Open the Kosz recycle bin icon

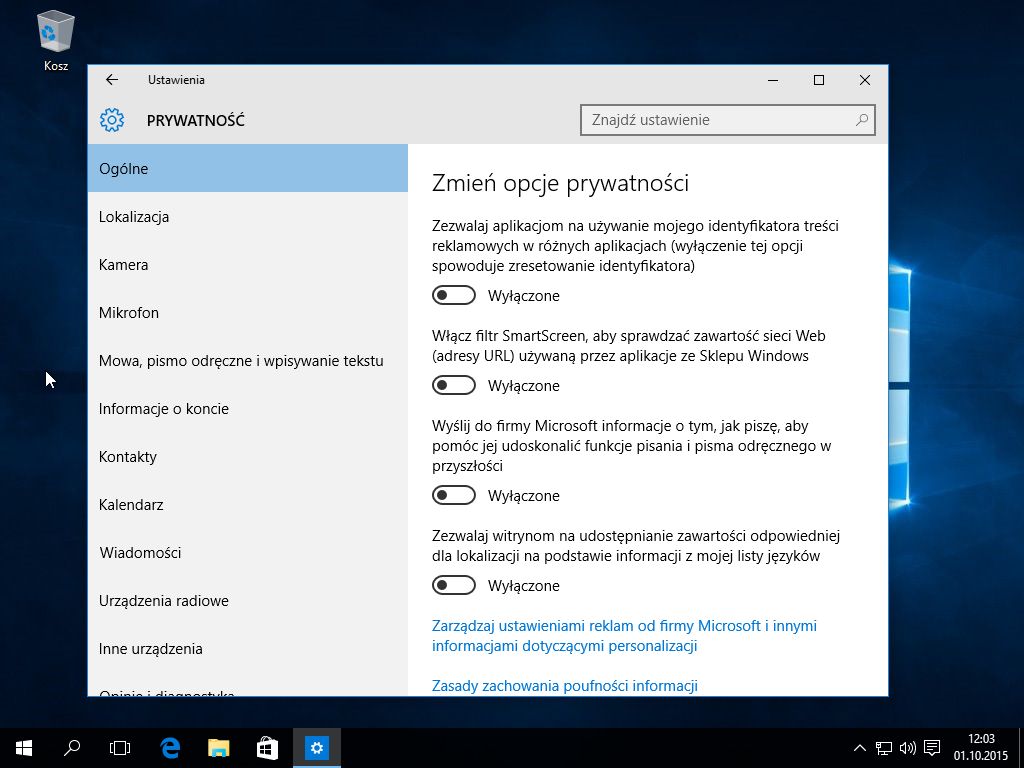(56, 40)
